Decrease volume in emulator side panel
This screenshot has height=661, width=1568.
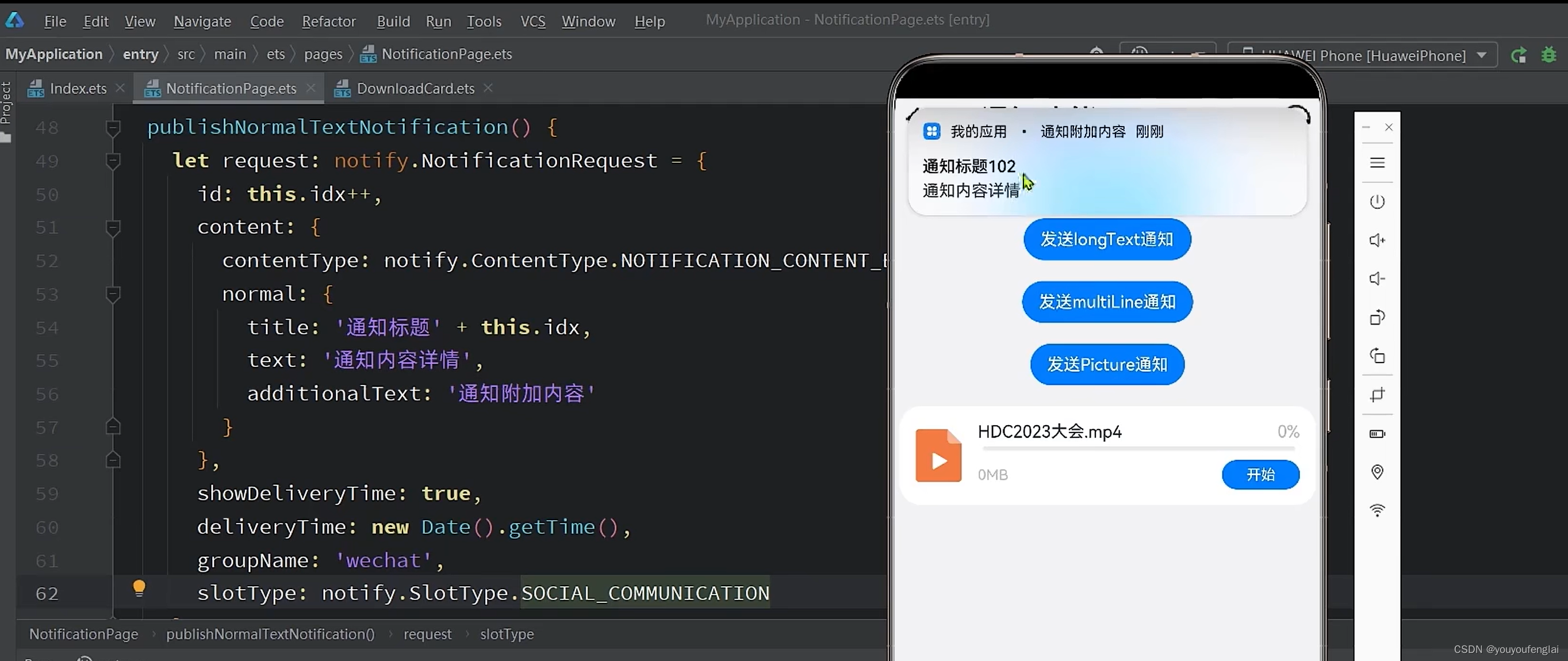pos(1377,278)
